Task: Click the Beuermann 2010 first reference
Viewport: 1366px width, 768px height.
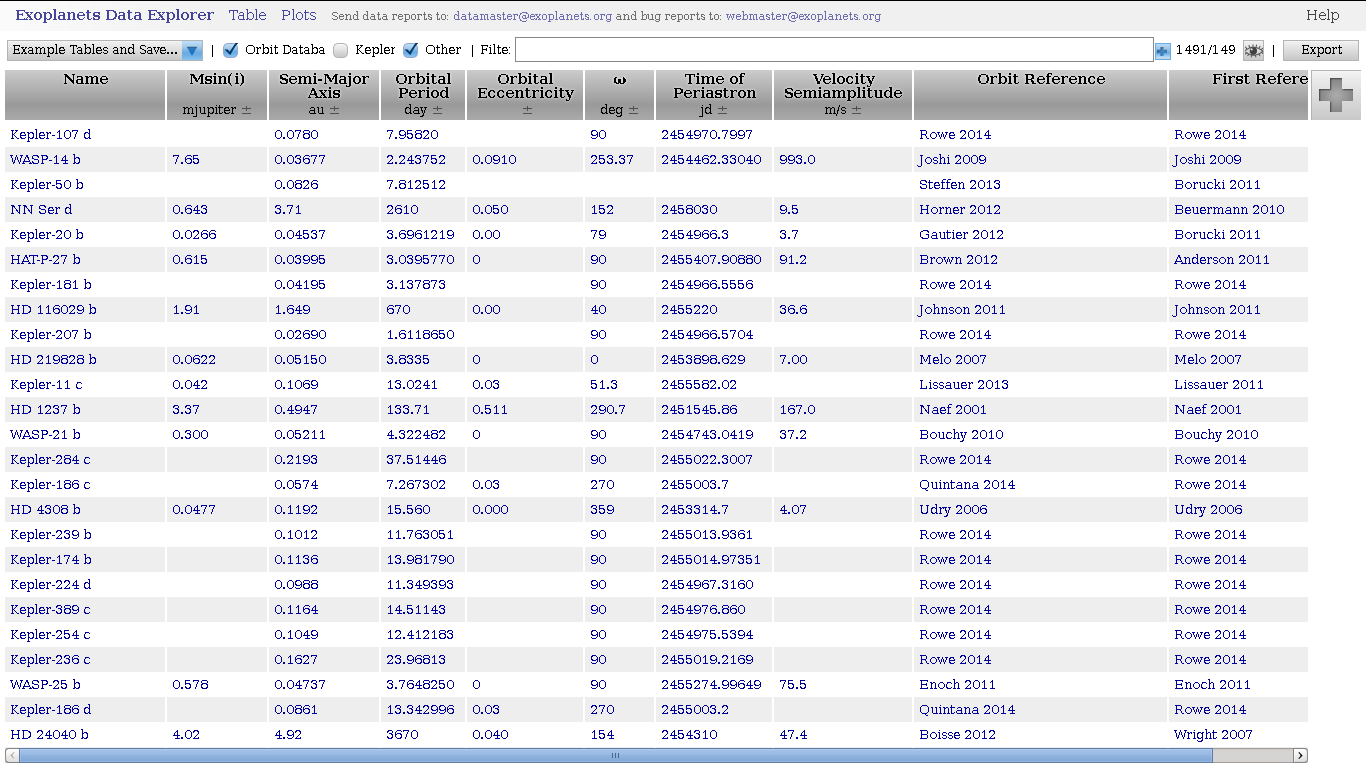Action: [1229, 209]
